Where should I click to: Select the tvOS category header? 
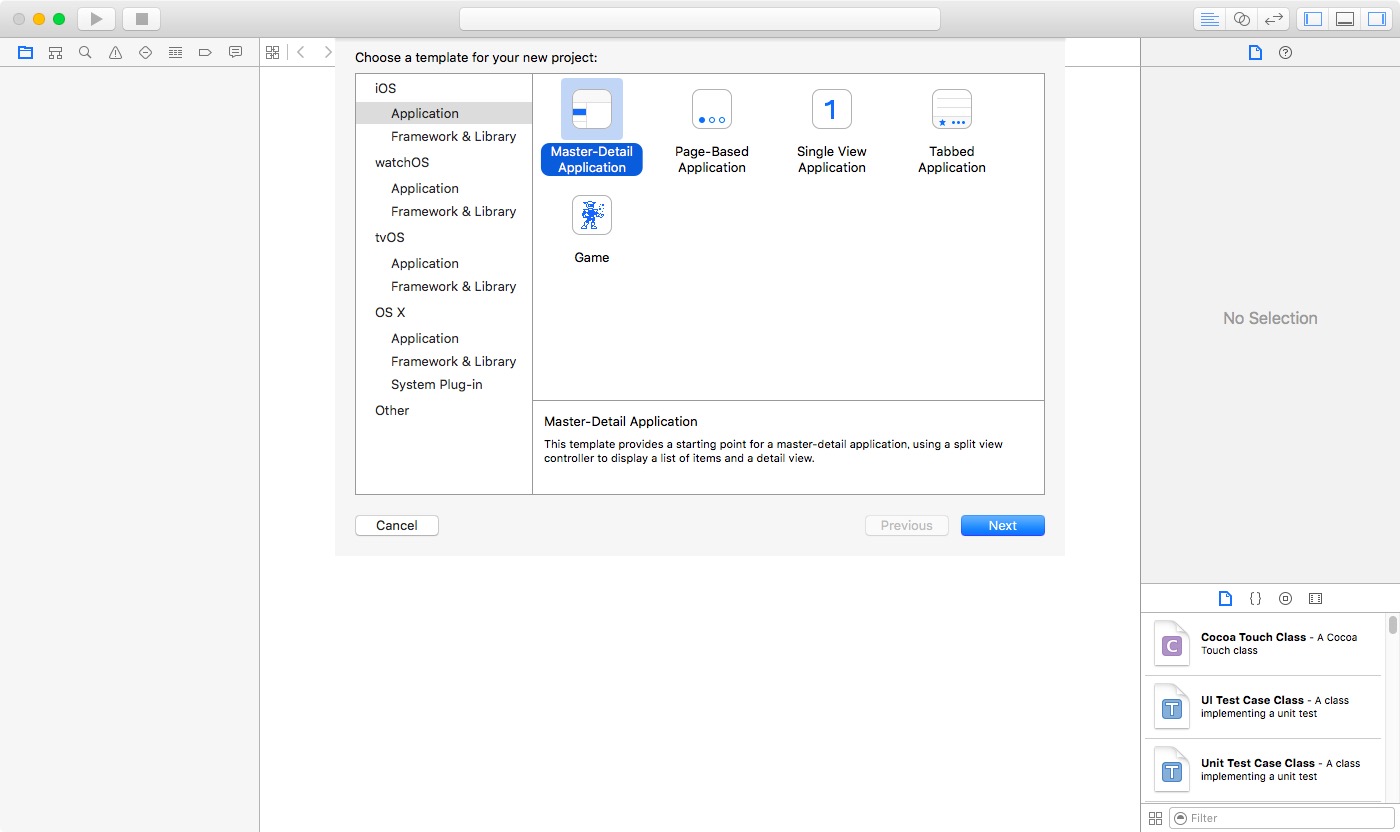coord(390,237)
